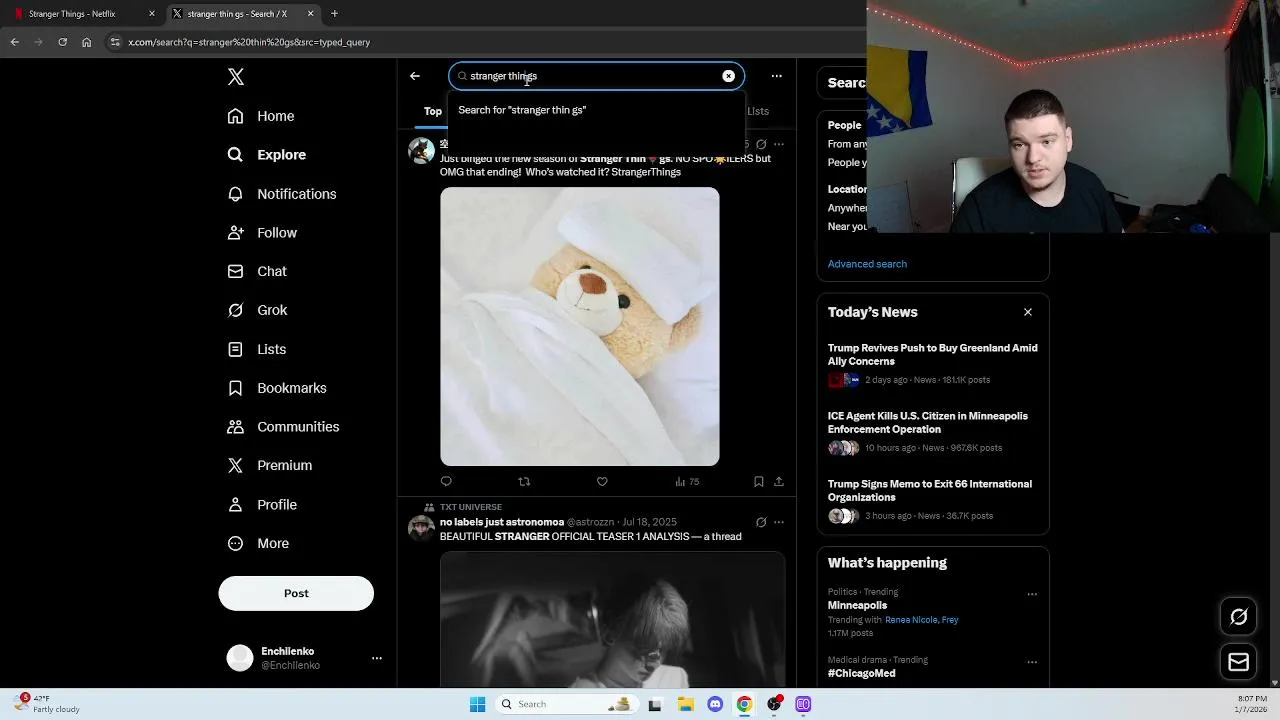Open more options on first post
Screen dimensions: 1280x720
(x=779, y=144)
